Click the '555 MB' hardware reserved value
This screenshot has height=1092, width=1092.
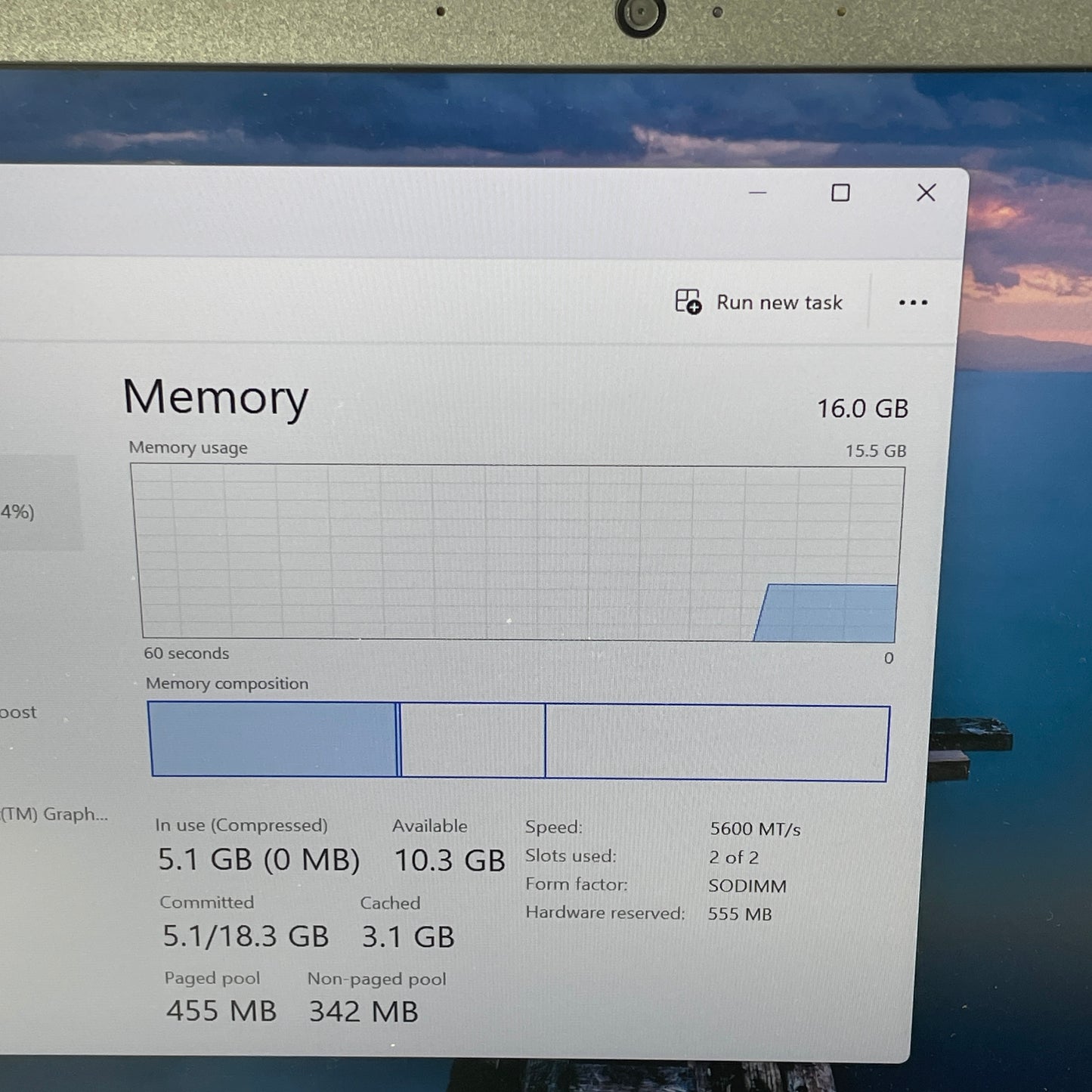[740, 914]
